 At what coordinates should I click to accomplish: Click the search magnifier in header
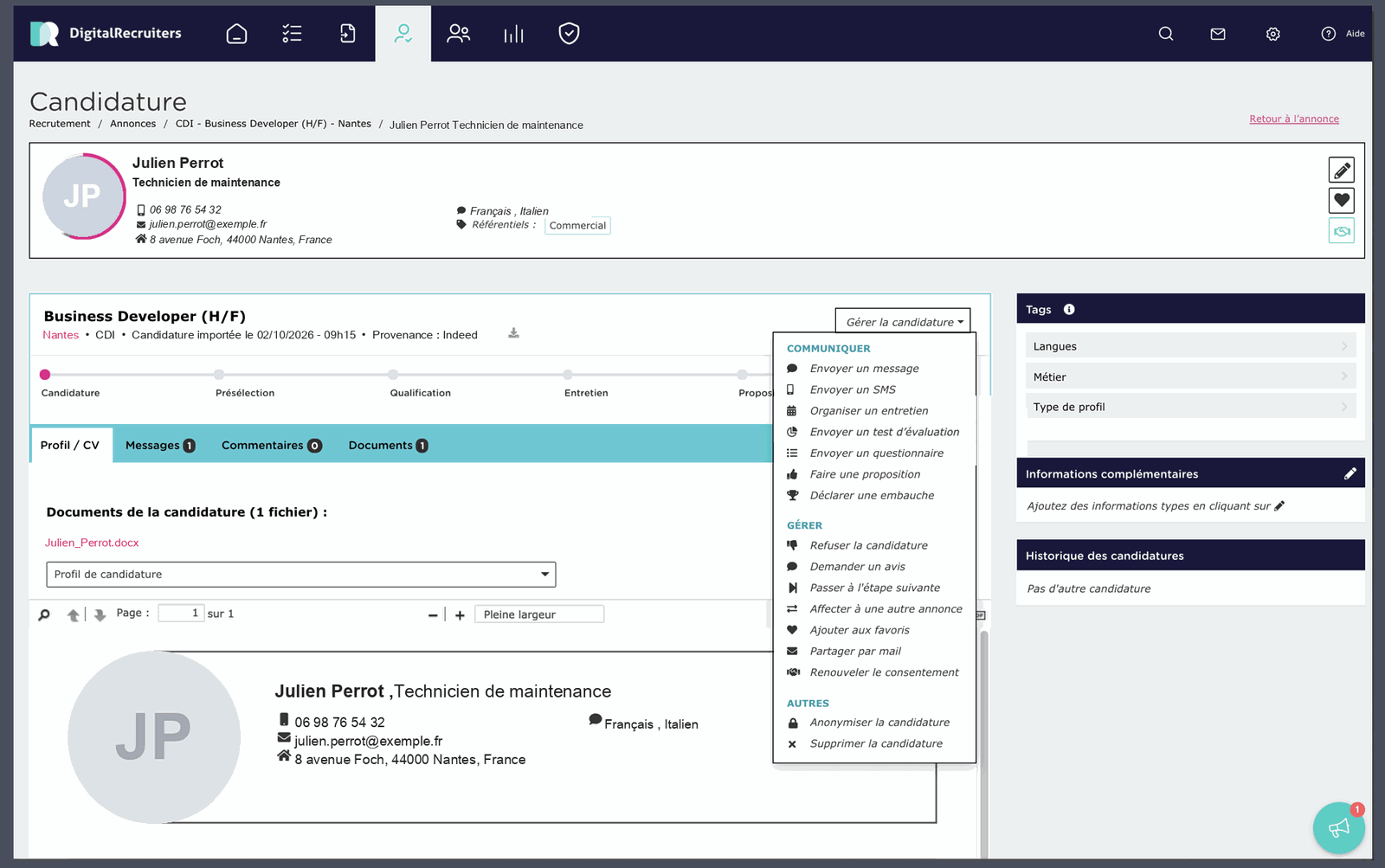coord(1166,34)
